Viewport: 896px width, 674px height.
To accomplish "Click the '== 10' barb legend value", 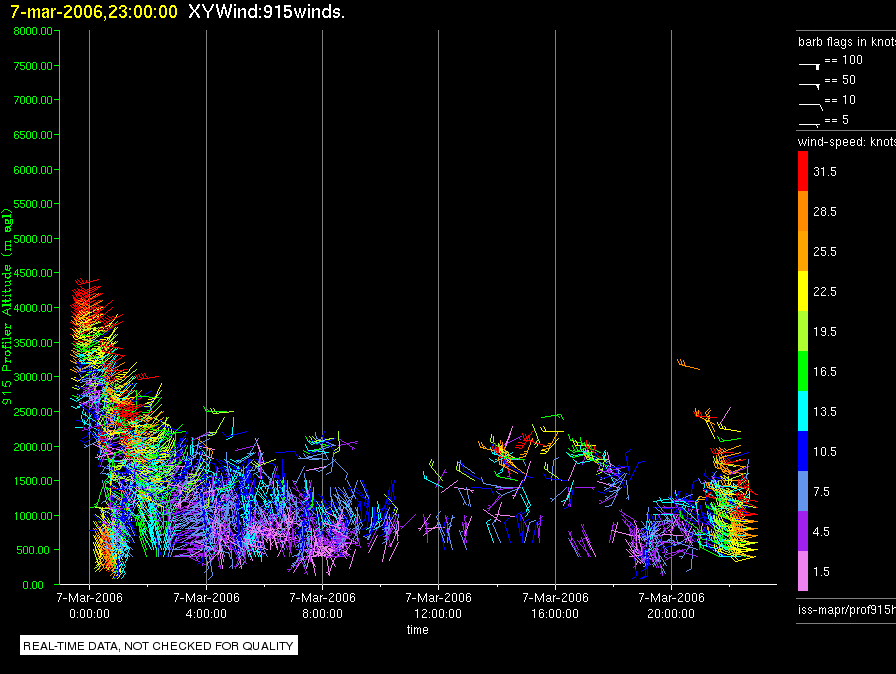I will (840, 100).
